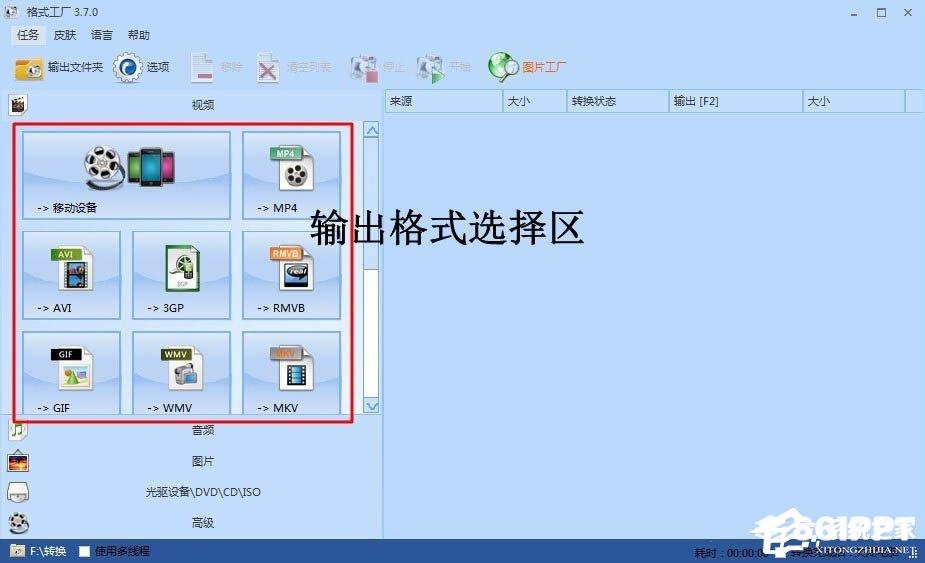Click the 图片工厂 toolbar label
Screen dimensions: 925x563
click(x=544, y=67)
